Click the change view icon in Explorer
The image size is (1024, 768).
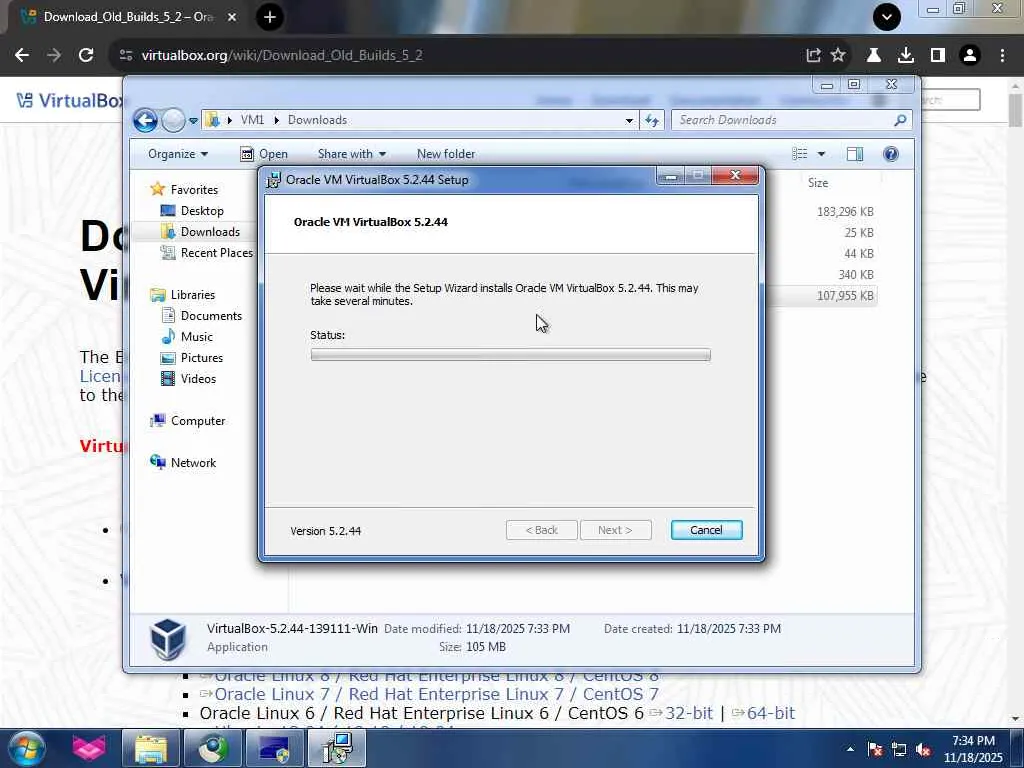point(800,154)
